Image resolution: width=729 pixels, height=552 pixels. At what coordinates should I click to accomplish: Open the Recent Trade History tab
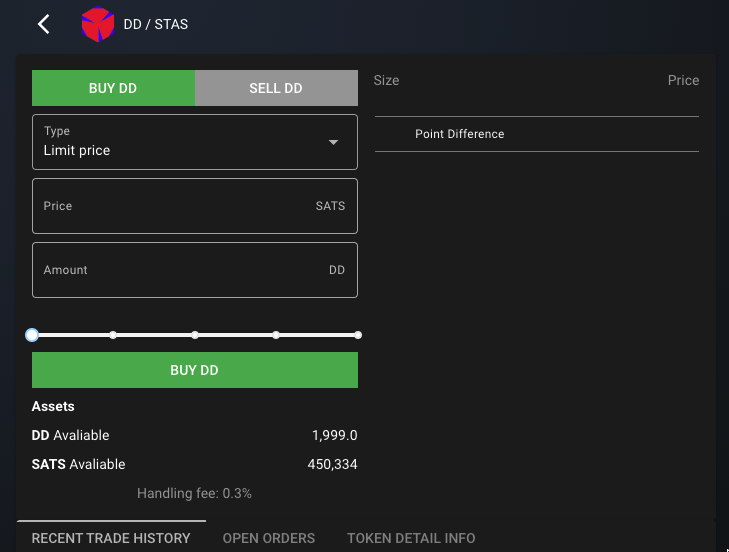111,538
